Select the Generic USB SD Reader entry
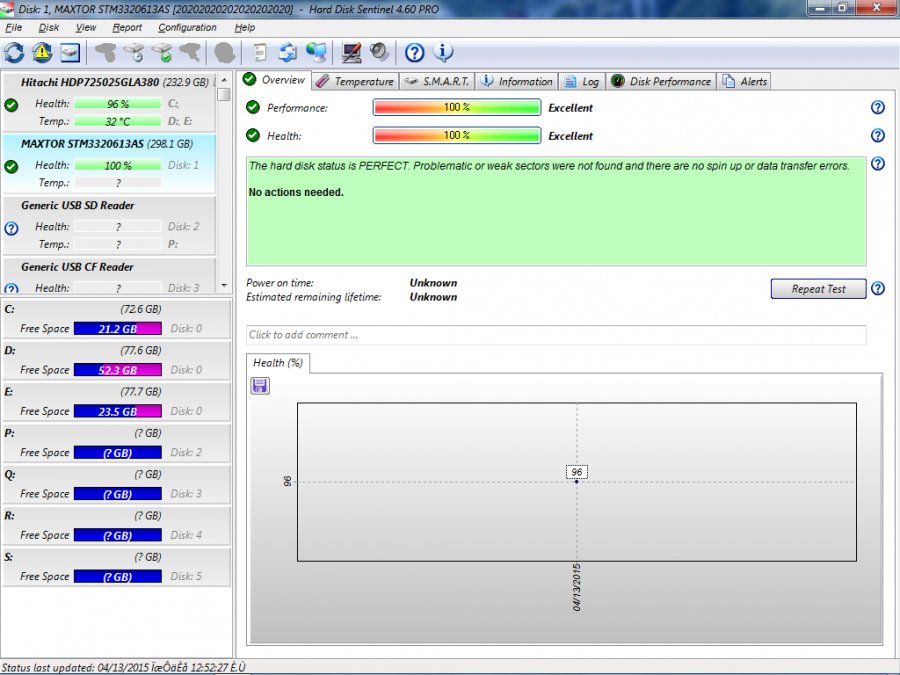This screenshot has width=900, height=675. pos(109,226)
